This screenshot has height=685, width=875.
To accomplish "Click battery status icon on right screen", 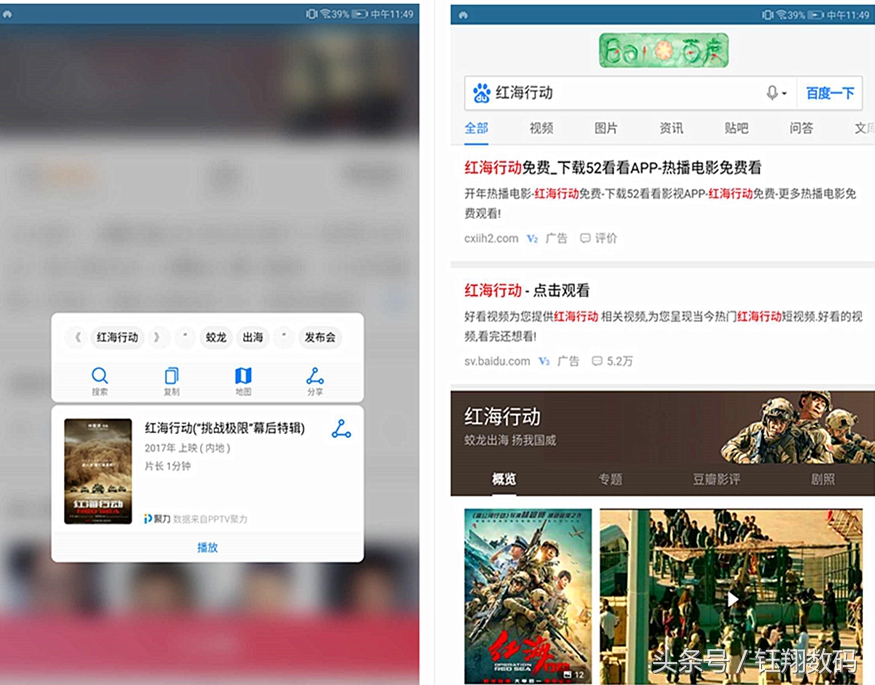I will point(816,15).
